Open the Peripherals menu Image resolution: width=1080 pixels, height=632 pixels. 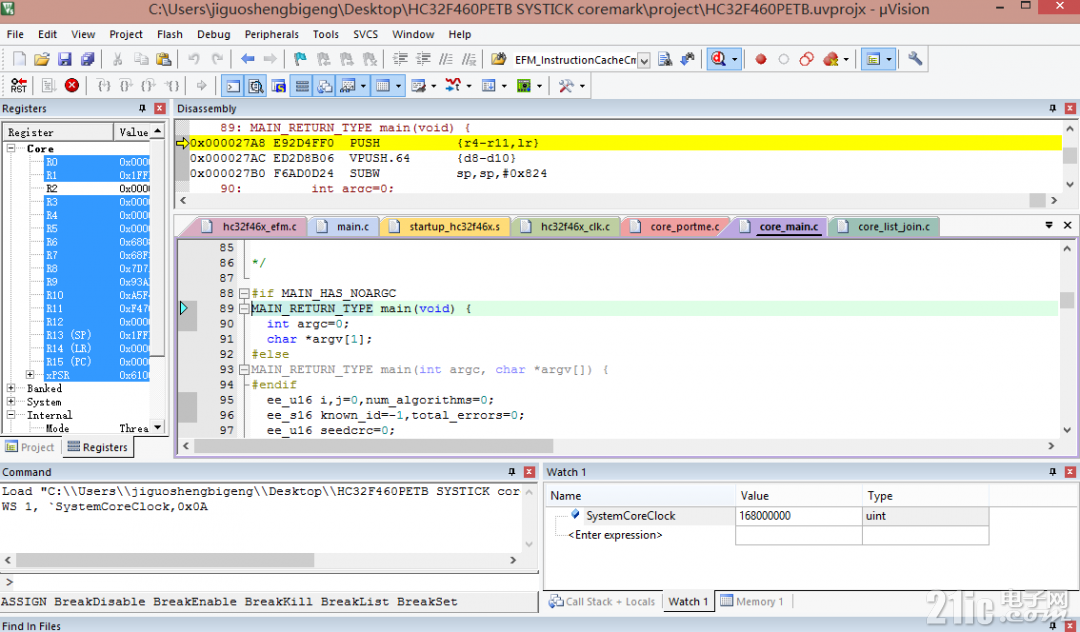(271, 34)
